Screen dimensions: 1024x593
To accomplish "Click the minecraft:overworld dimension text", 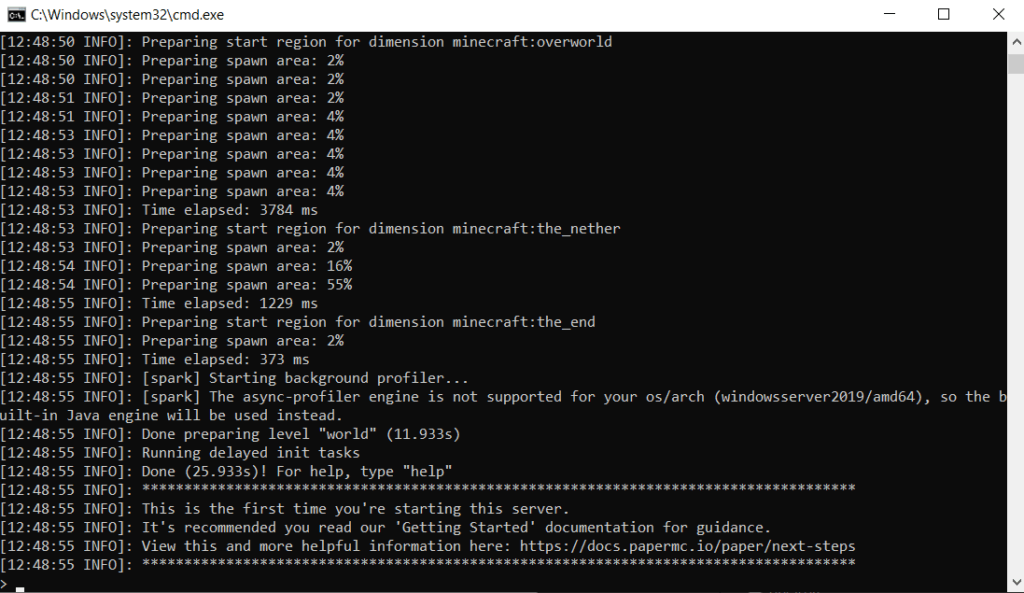I will [x=532, y=42].
